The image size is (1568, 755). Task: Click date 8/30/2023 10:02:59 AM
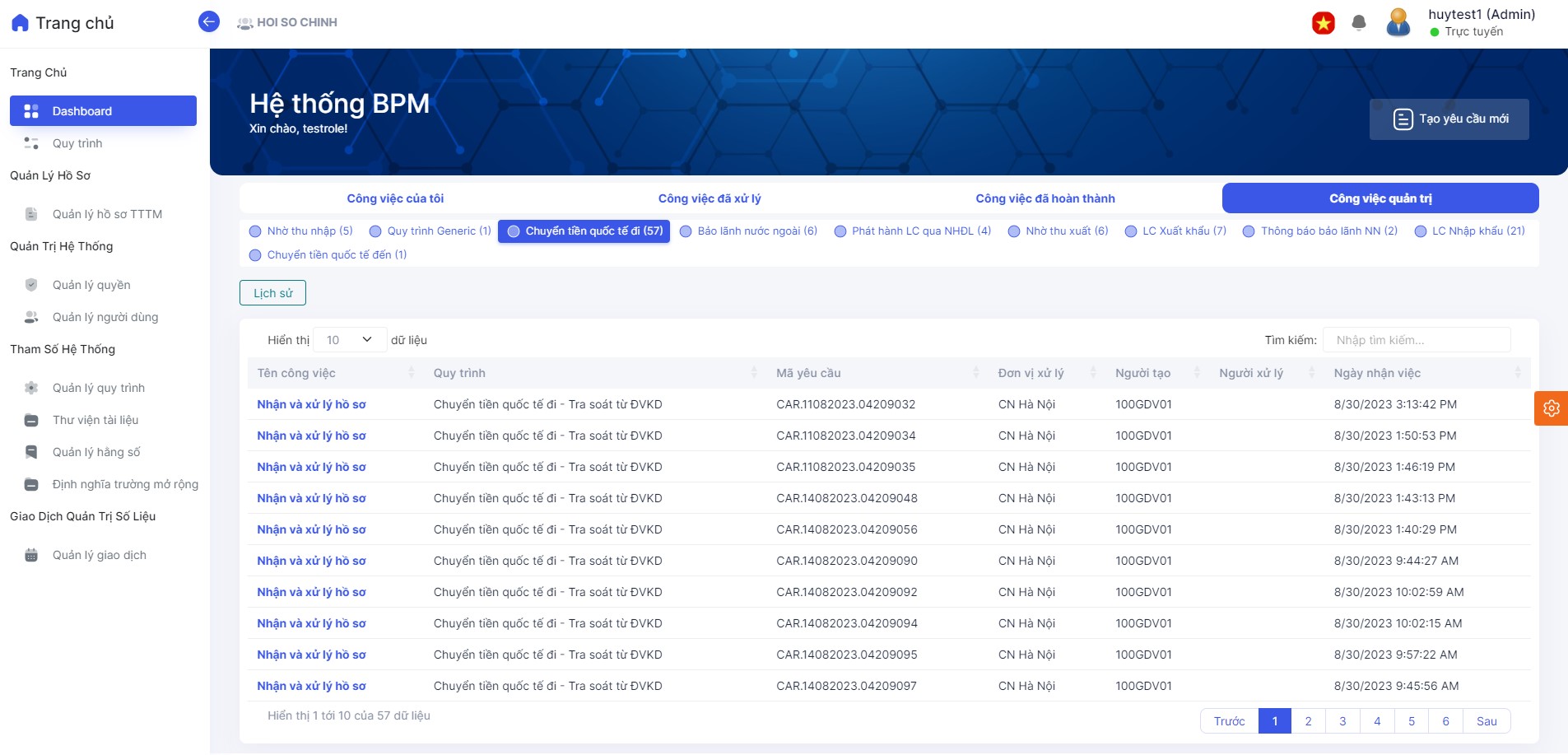(x=1398, y=592)
